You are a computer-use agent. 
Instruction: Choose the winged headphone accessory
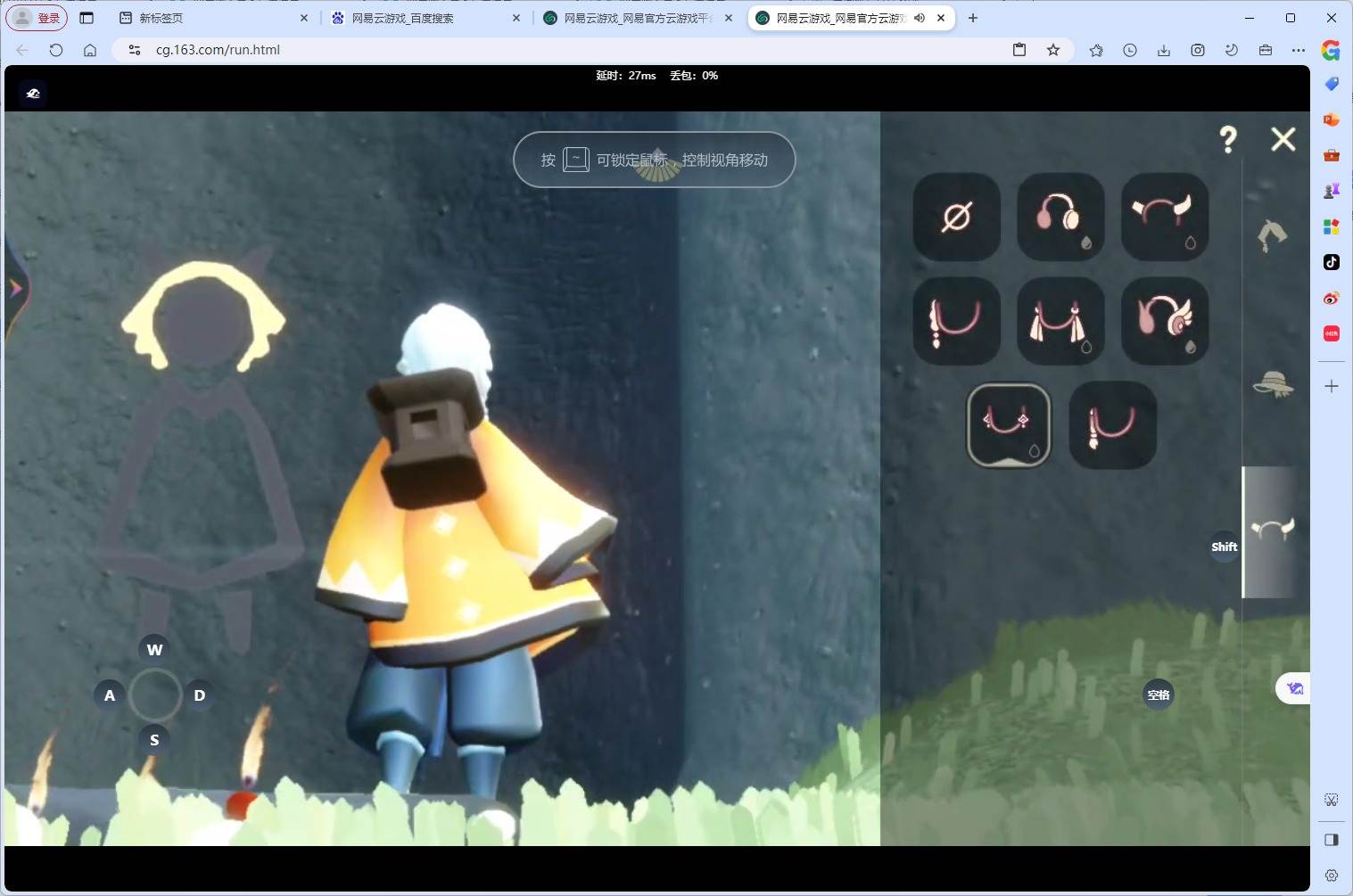click(1165, 321)
